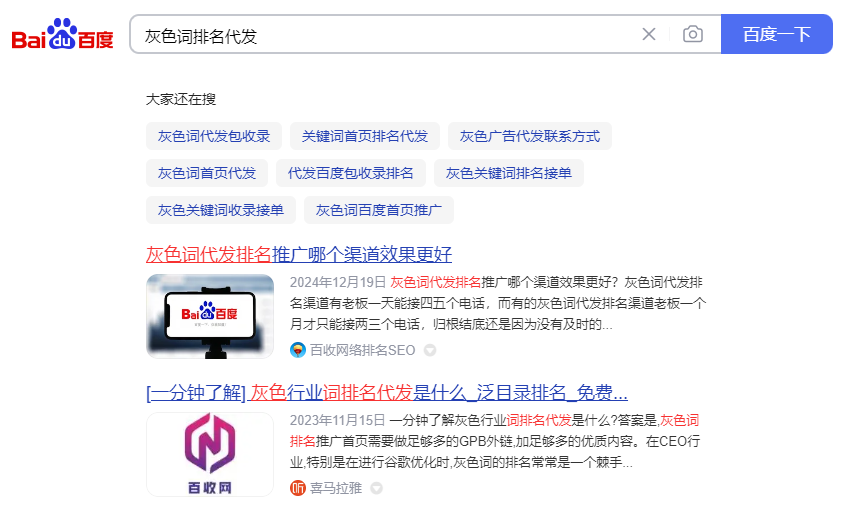Click snippet date text 2023年11月15日
Screen dimensions: 845x520
(x=338, y=420)
